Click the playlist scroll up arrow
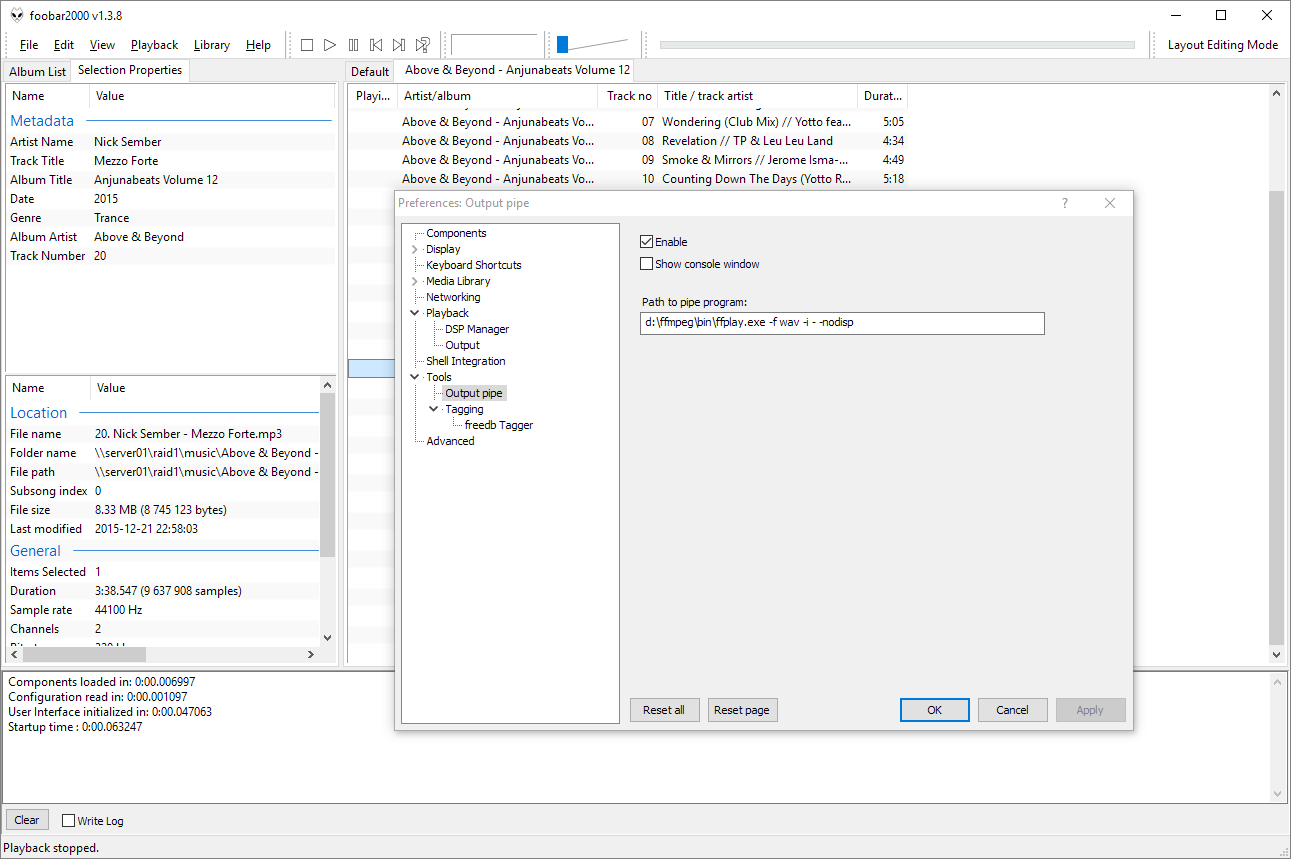The image size is (1291, 859). coord(1276,93)
